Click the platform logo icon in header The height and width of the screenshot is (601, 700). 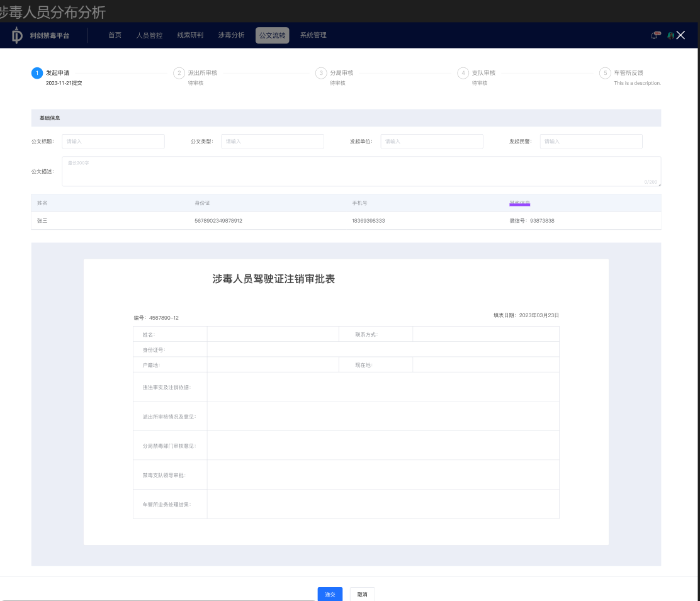[17, 35]
